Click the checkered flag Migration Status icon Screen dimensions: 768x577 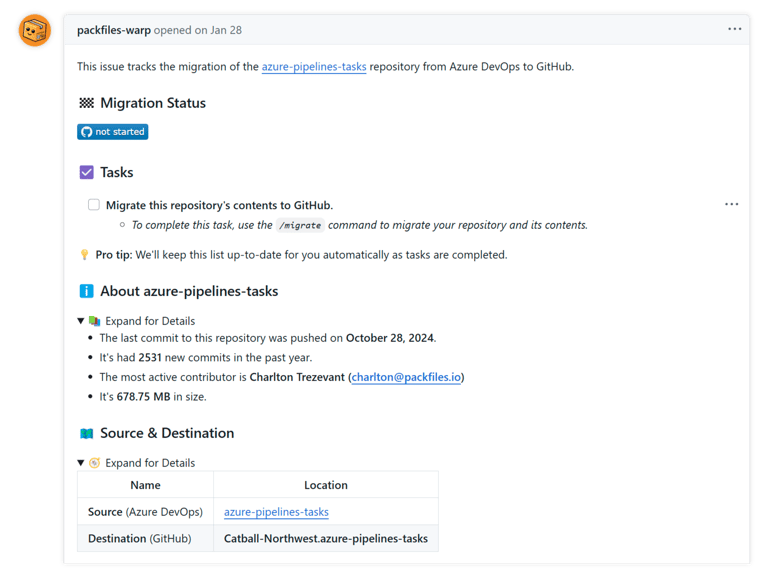(x=86, y=103)
